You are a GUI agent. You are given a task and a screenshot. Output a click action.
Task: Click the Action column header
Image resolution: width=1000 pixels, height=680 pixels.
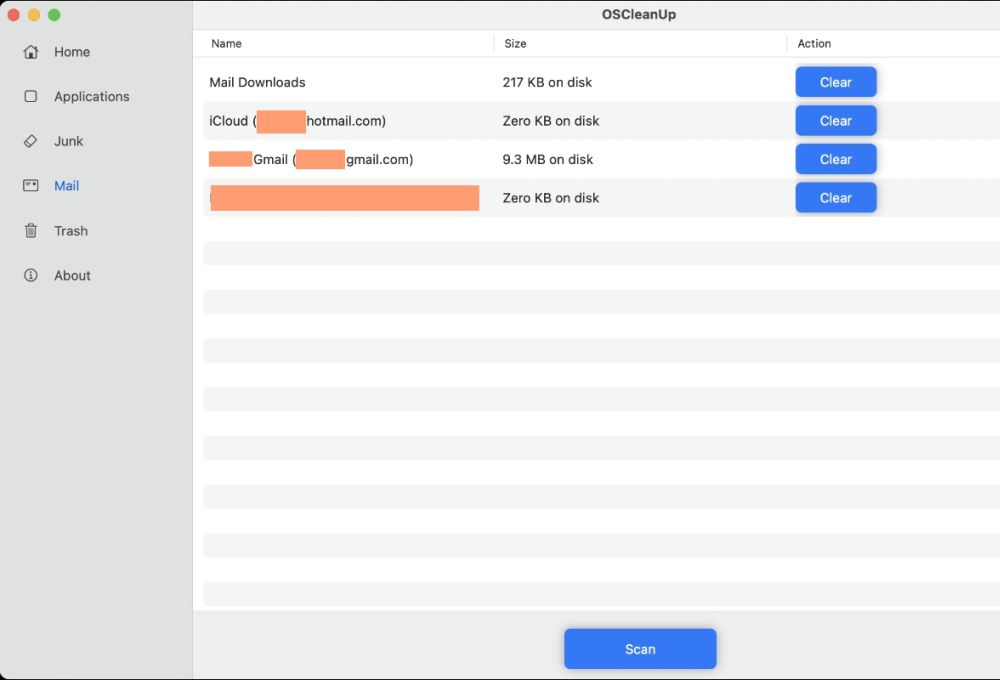click(x=814, y=44)
